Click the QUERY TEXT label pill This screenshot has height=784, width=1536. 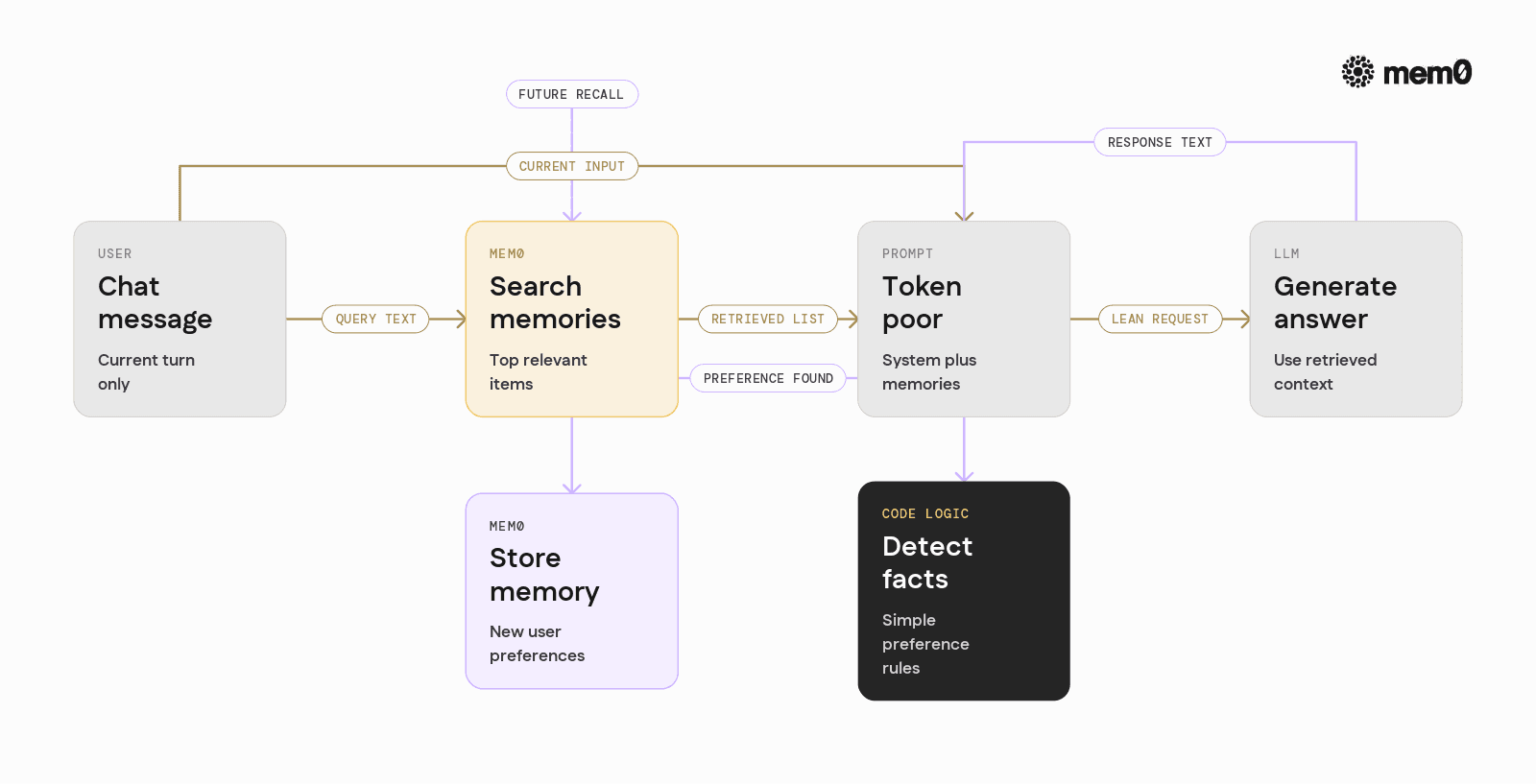(x=375, y=319)
